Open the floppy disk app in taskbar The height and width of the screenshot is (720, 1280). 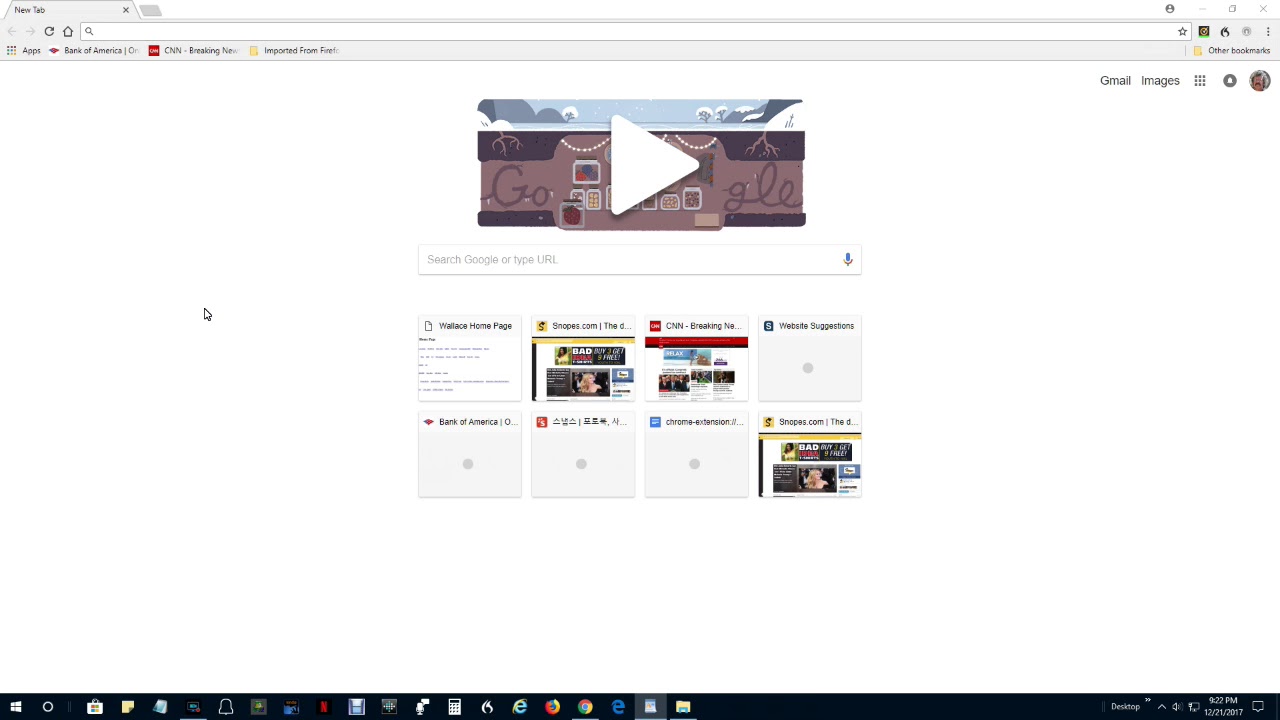click(357, 707)
